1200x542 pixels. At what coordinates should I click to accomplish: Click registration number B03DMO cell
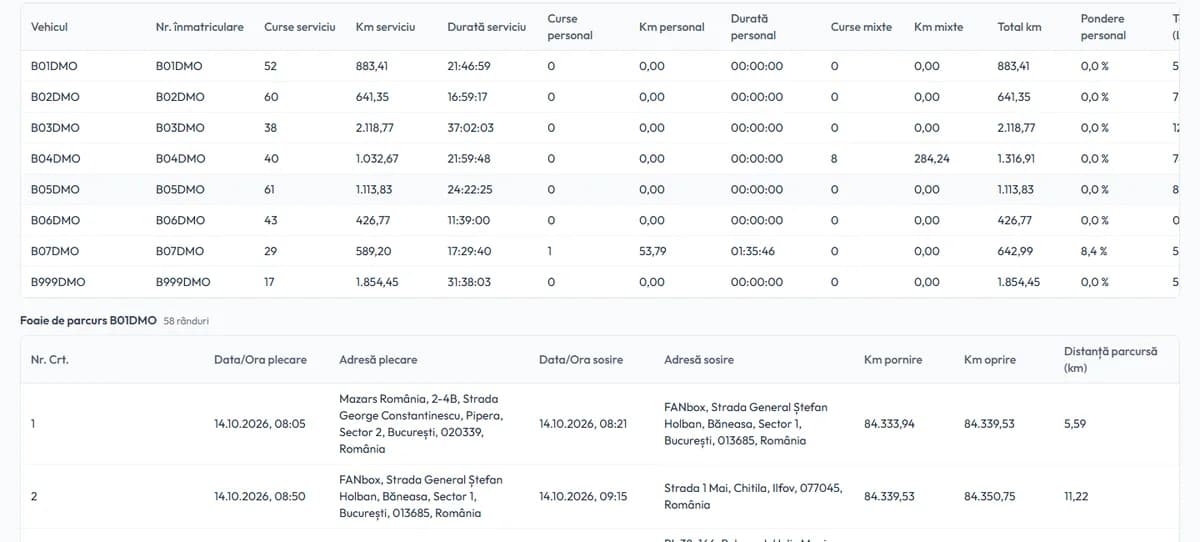180,128
